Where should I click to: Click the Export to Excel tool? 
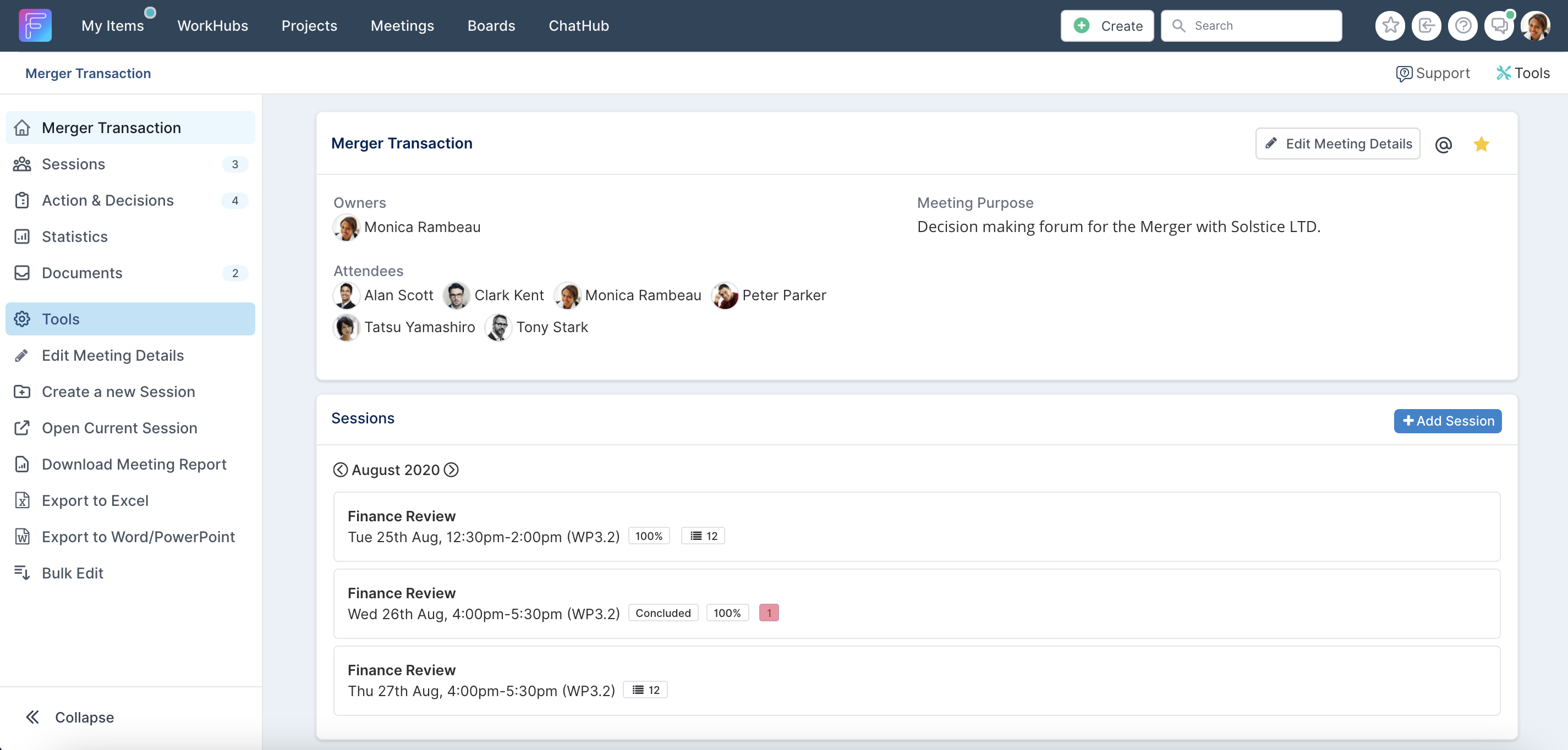tap(95, 500)
